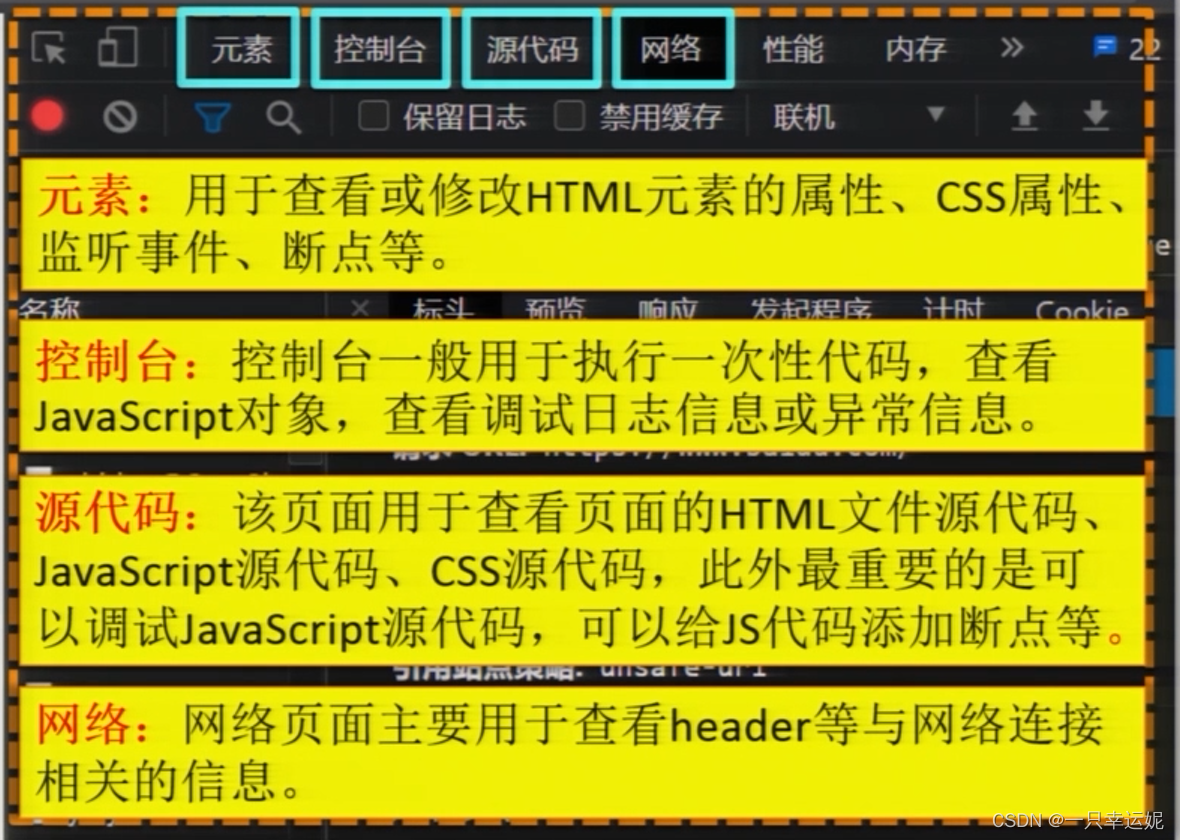Export HAR file using the down-arrow icon
Screen dimensions: 1180x840
[1095, 116]
